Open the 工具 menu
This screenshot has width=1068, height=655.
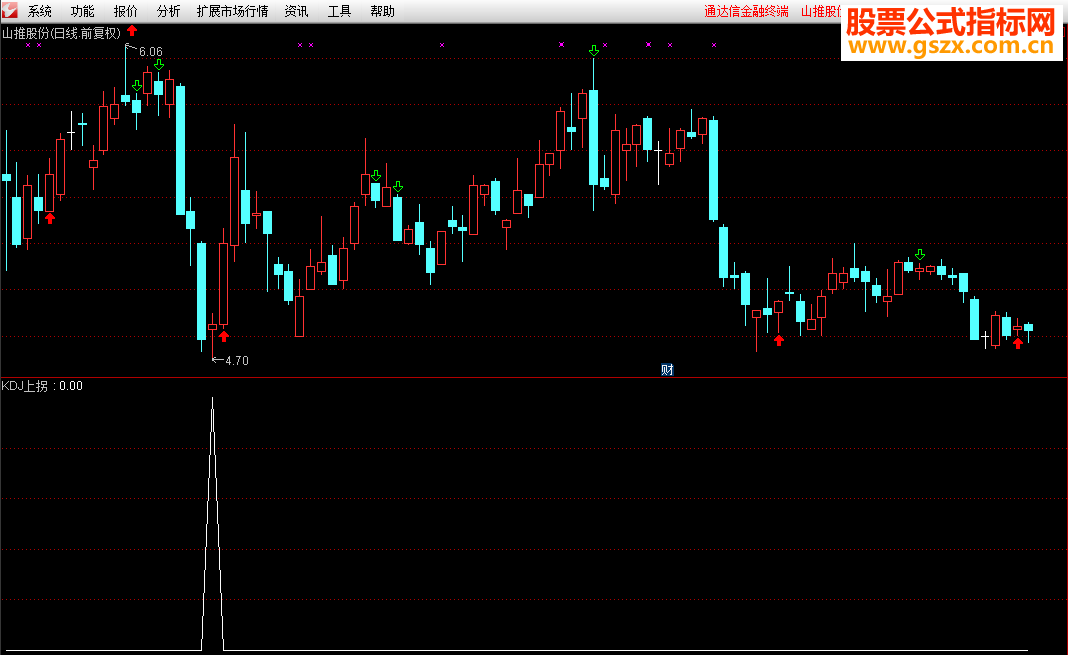(339, 12)
